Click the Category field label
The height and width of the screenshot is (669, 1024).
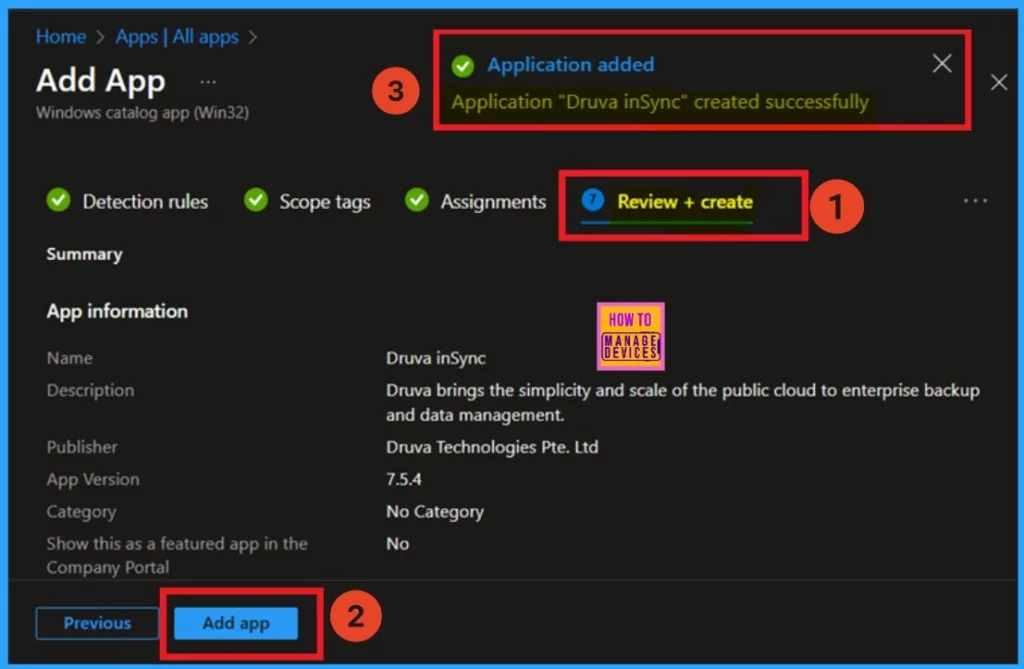pos(82,512)
